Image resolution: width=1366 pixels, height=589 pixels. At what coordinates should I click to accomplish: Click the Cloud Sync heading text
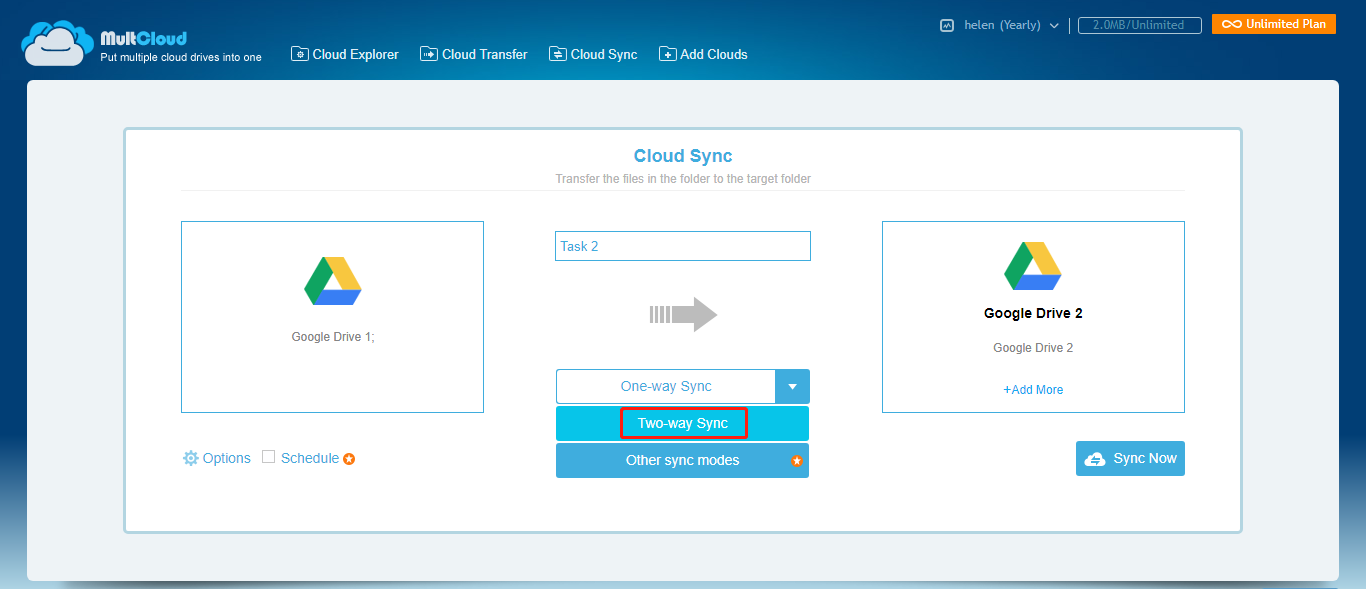683,156
